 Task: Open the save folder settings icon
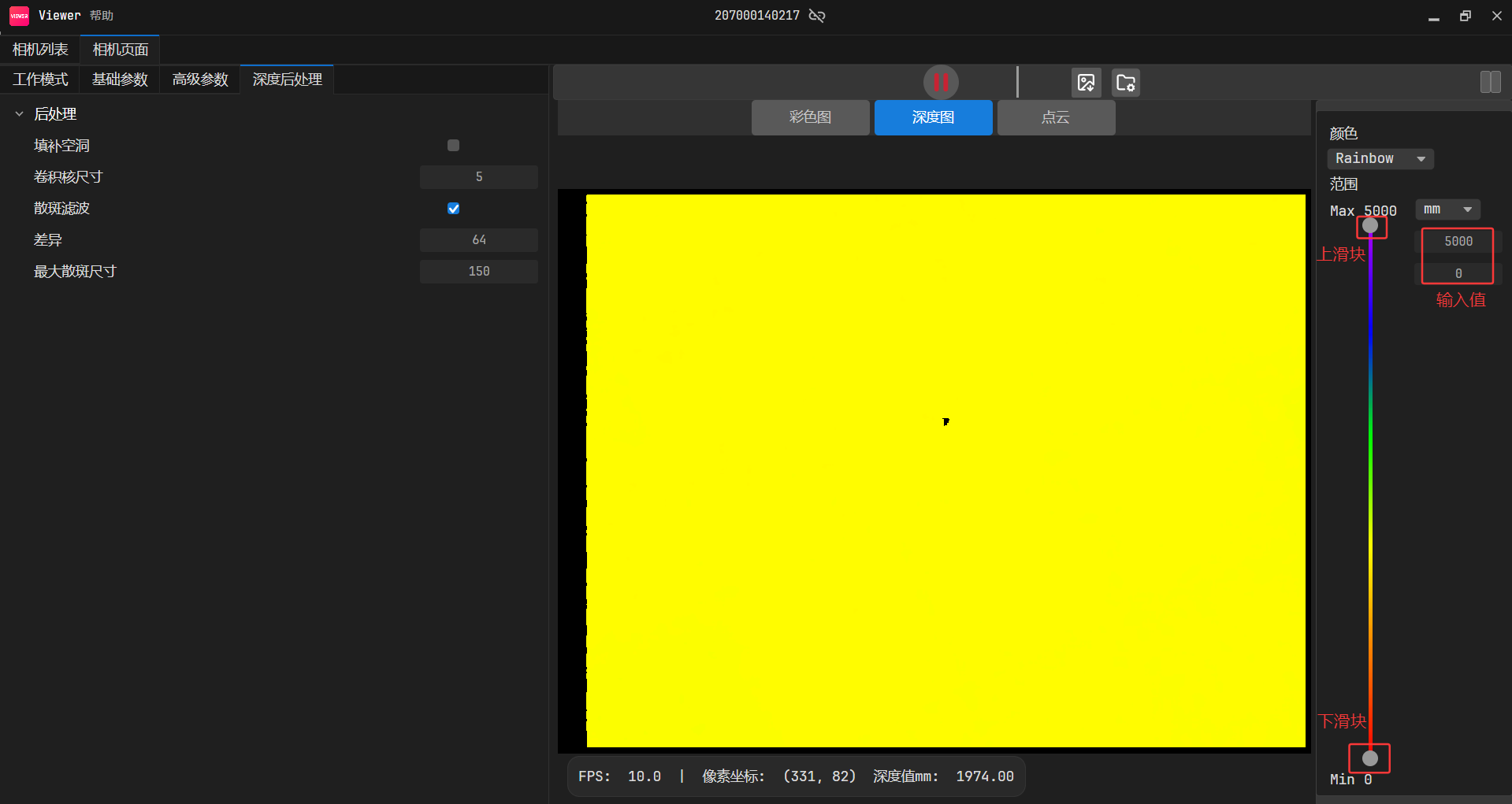1126,83
